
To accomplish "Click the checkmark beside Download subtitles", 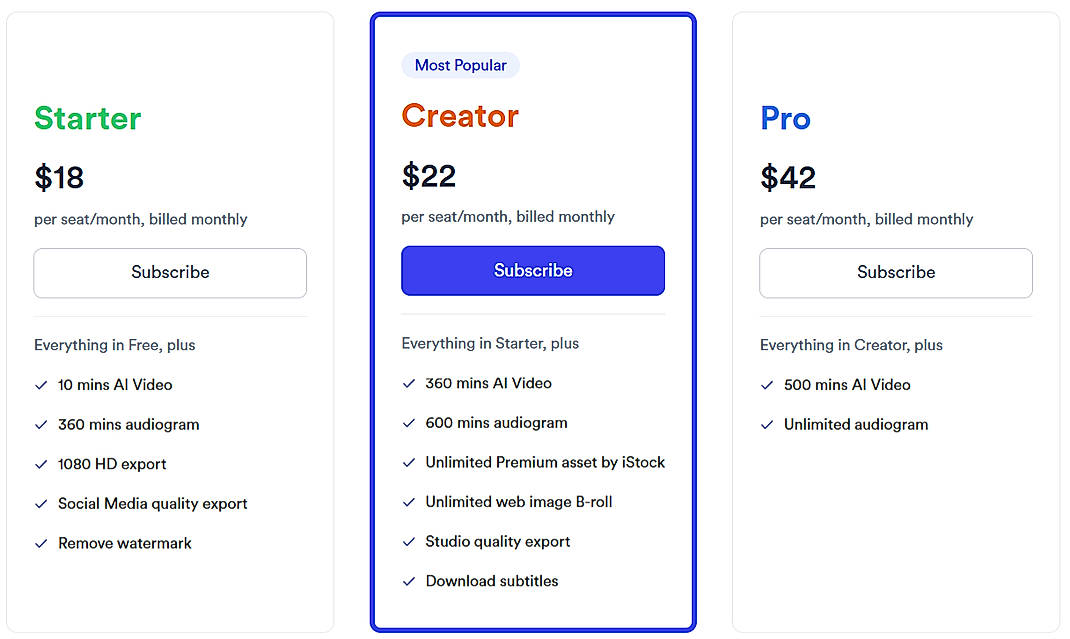I will click(408, 580).
